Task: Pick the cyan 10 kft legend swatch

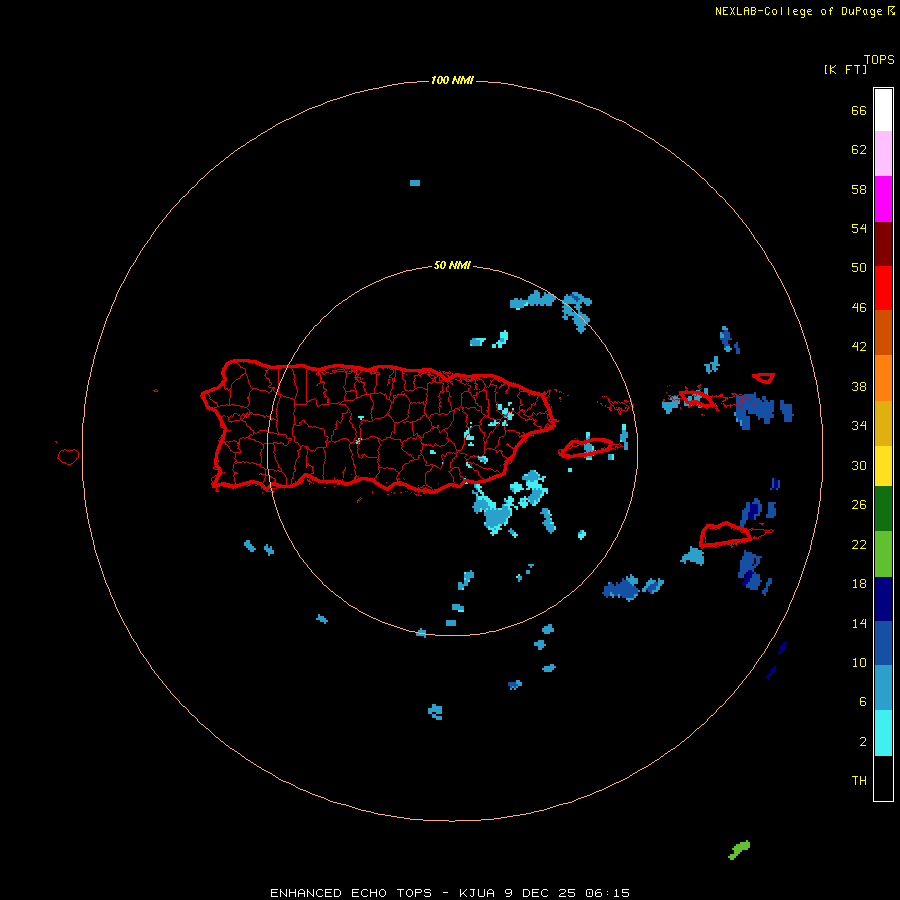Action: click(883, 733)
